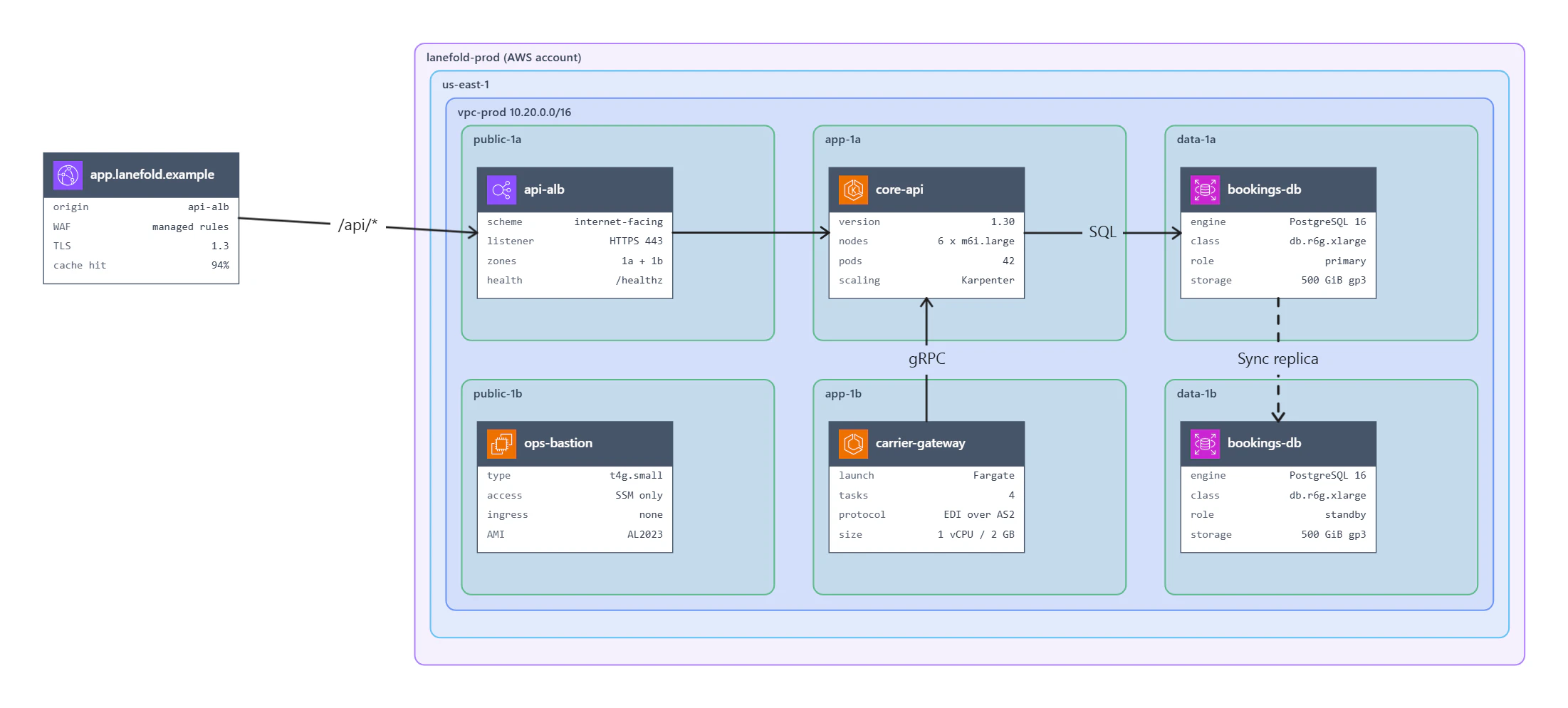
Task: Click the app-1b subnet label
Action: [843, 394]
